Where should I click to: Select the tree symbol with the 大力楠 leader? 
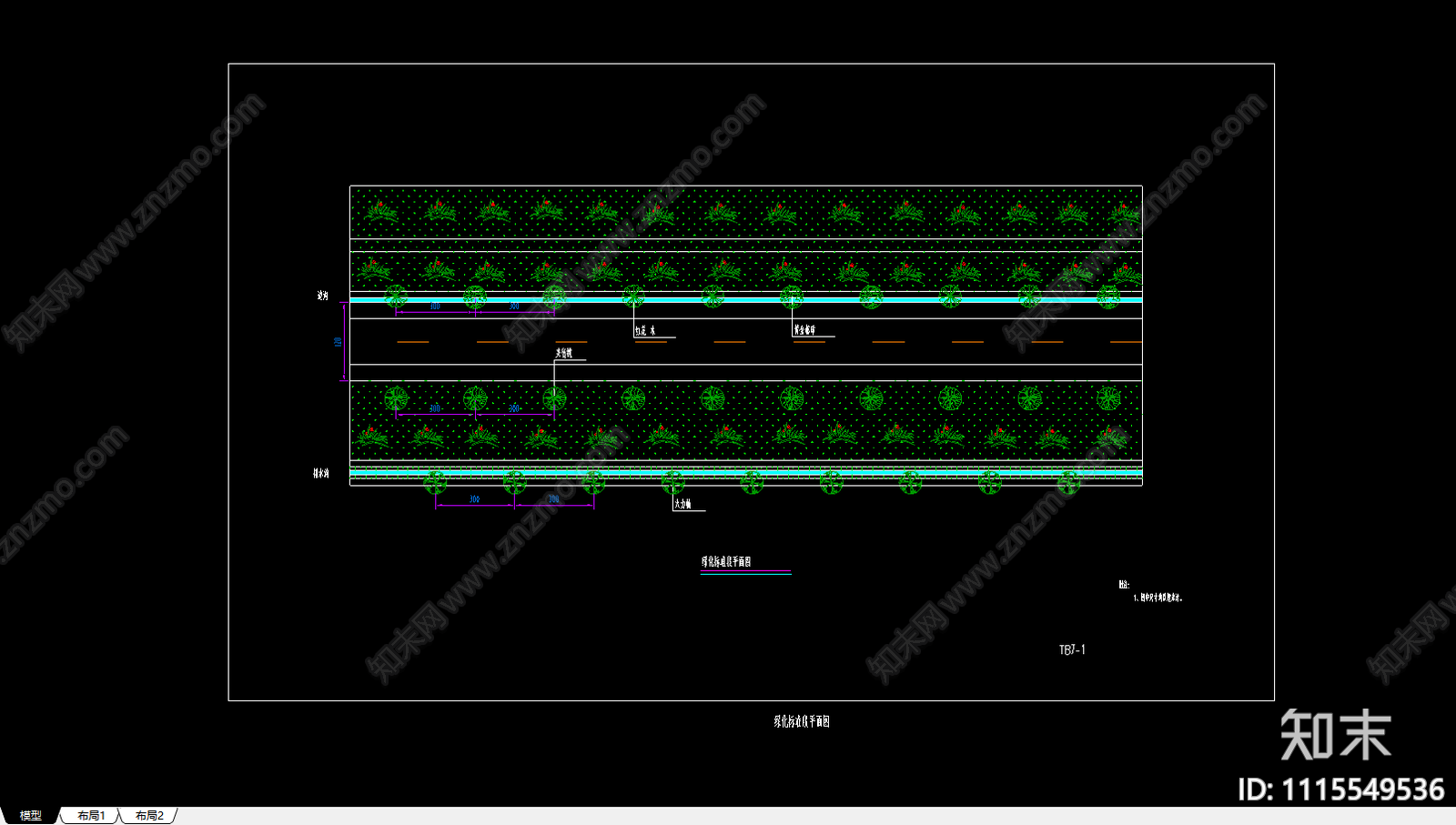pos(673,482)
